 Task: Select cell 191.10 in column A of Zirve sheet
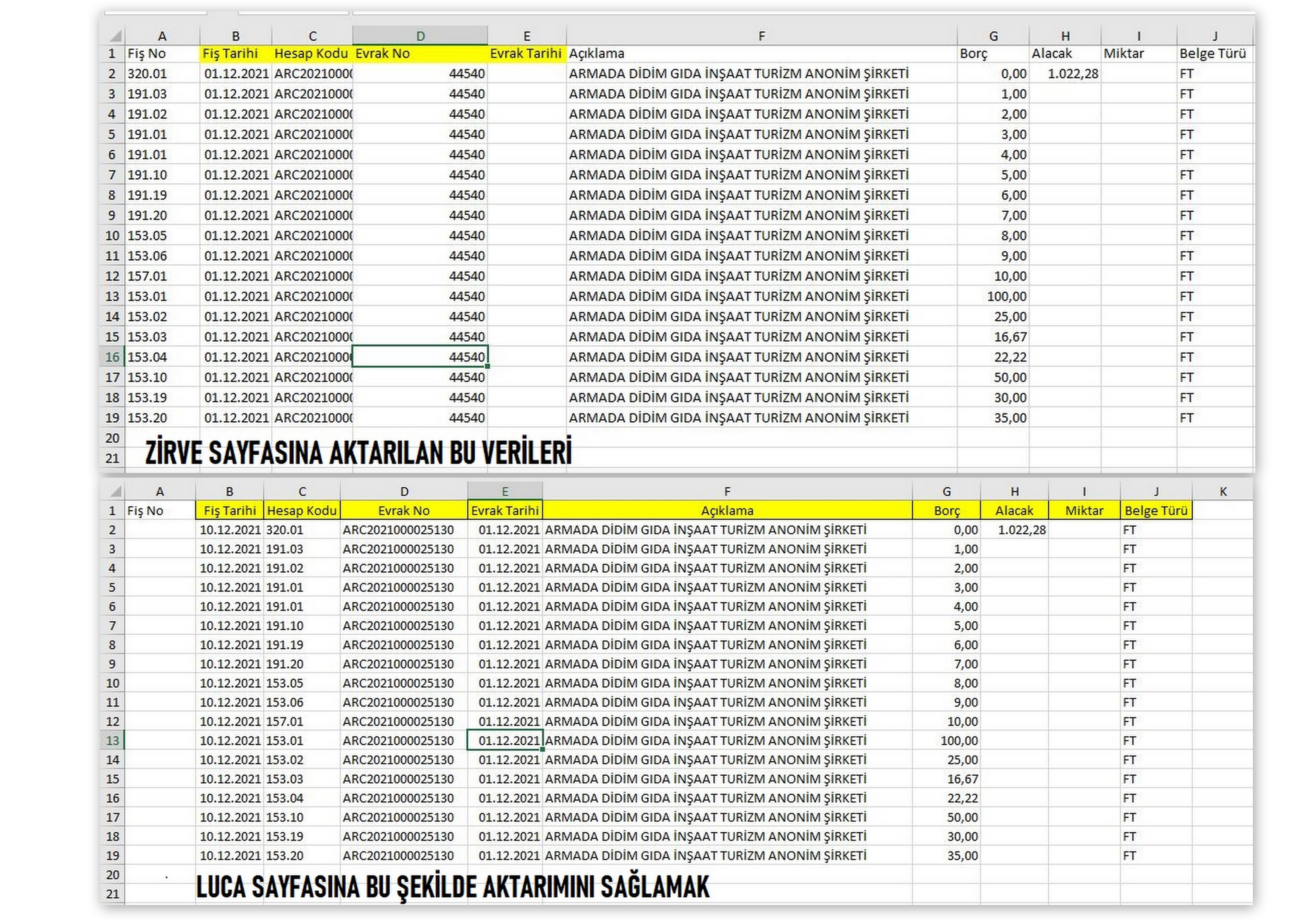click(x=162, y=175)
